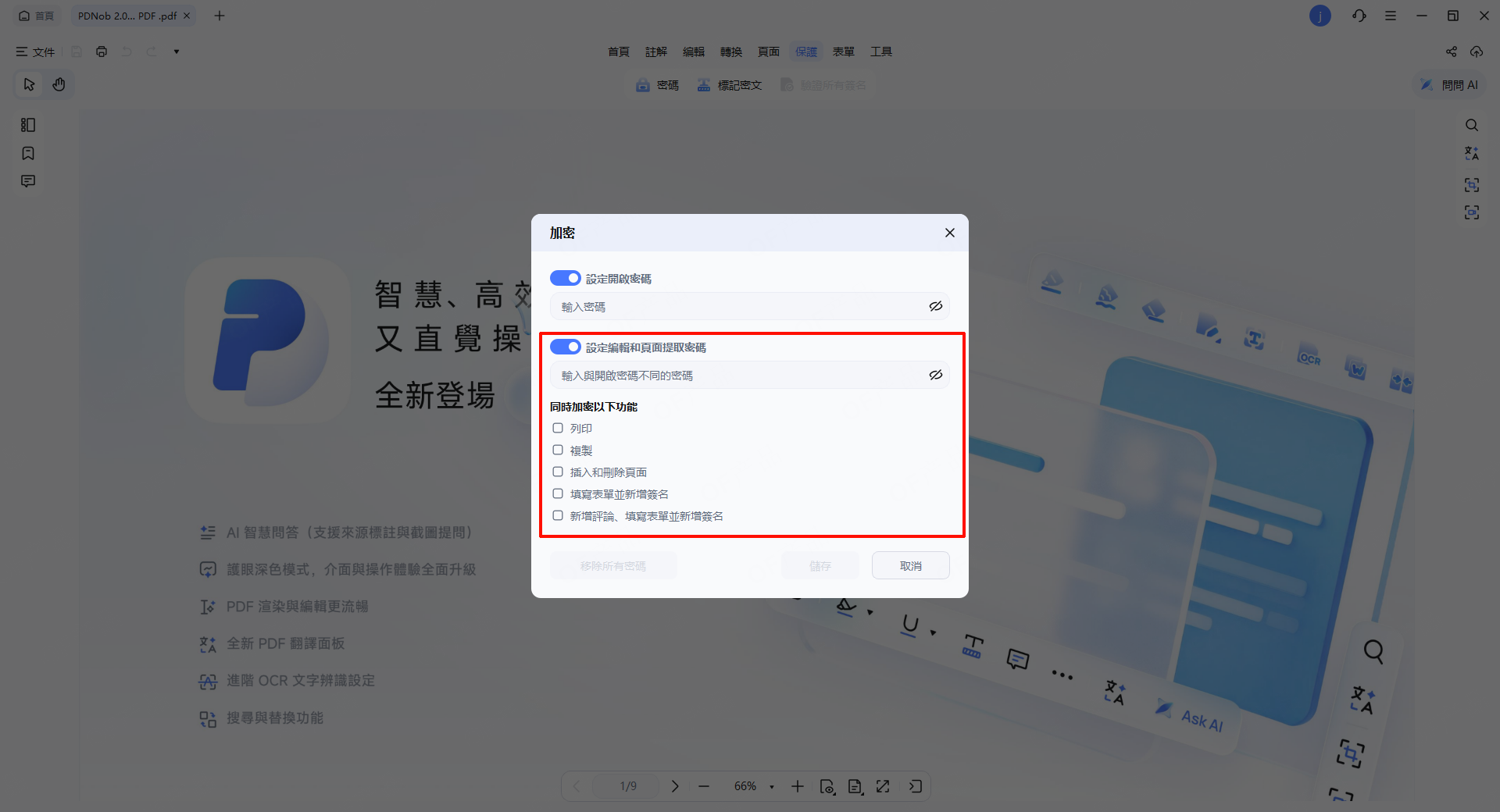Viewport: 1500px width, 812px height.
Task: Zoom in with the plus icon
Action: tap(798, 786)
